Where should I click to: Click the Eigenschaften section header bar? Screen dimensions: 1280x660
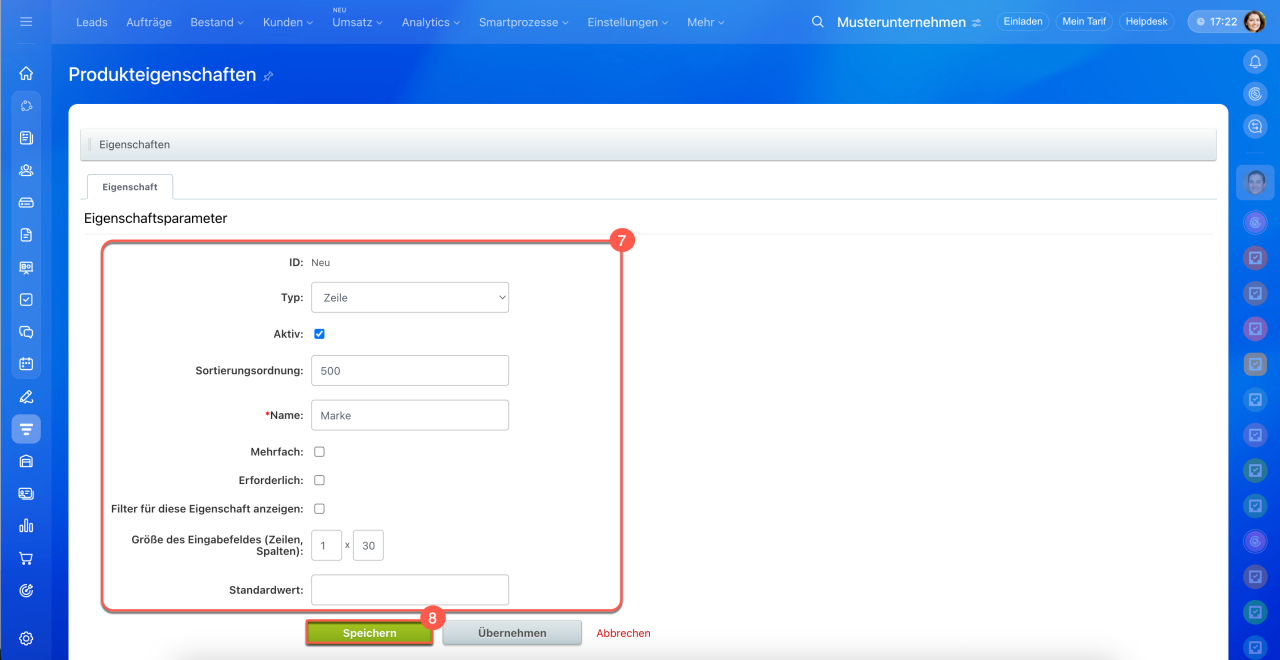[x=648, y=145]
